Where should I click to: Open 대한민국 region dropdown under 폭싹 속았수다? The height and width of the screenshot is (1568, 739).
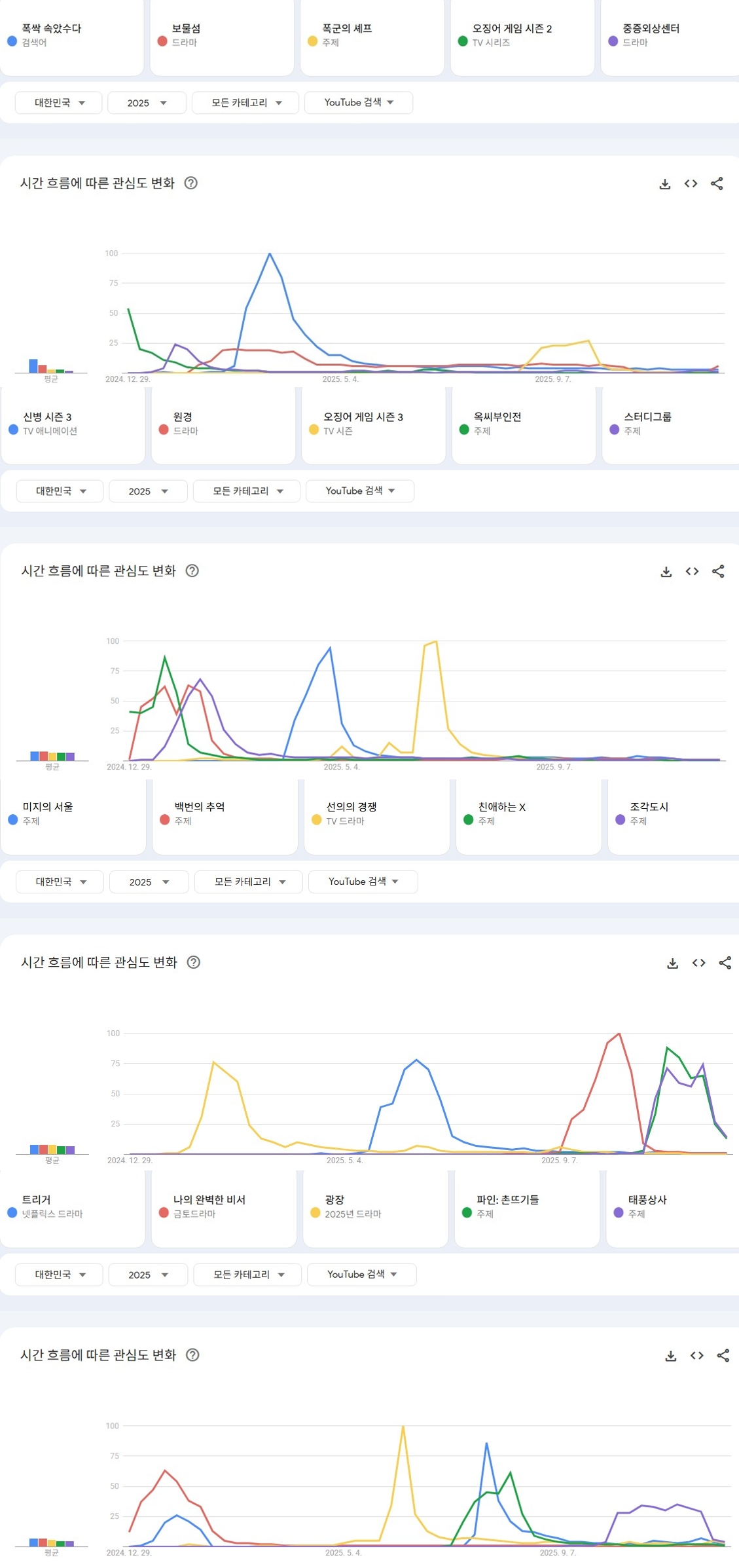(59, 103)
